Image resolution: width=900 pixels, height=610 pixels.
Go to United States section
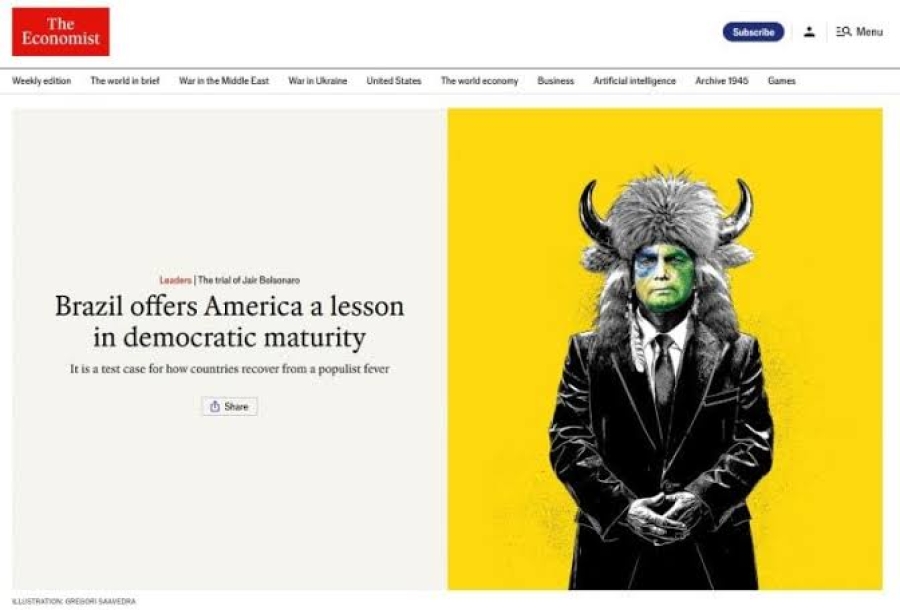(x=394, y=81)
